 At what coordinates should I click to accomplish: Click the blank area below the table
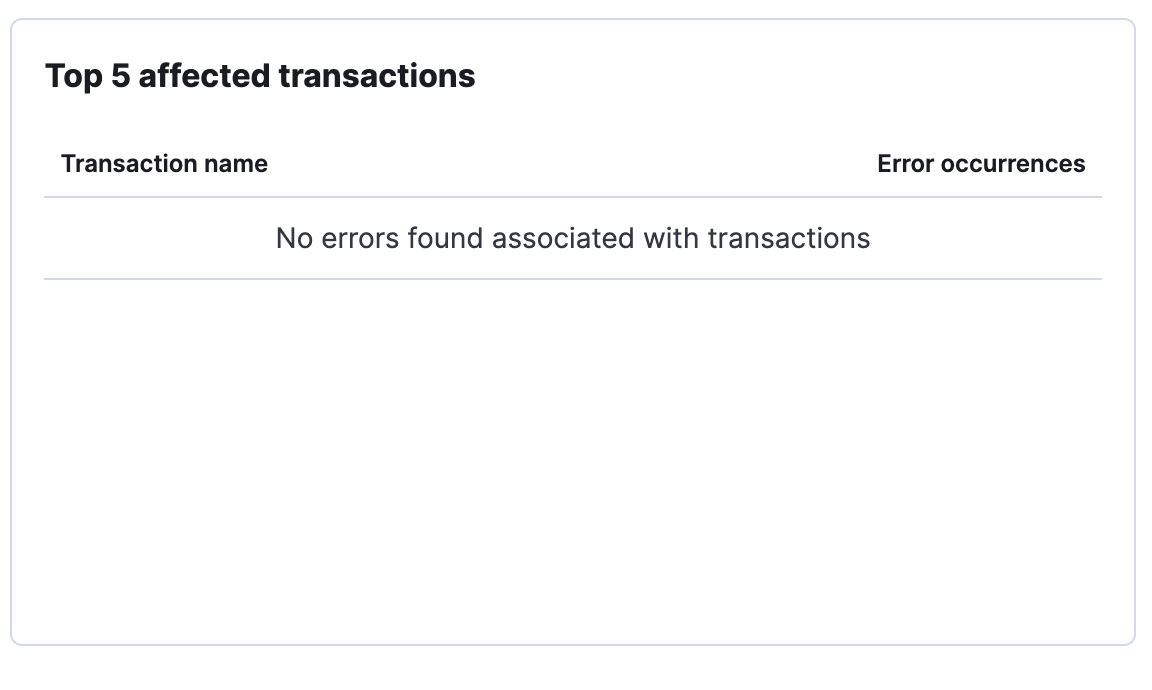pyautogui.click(x=573, y=450)
